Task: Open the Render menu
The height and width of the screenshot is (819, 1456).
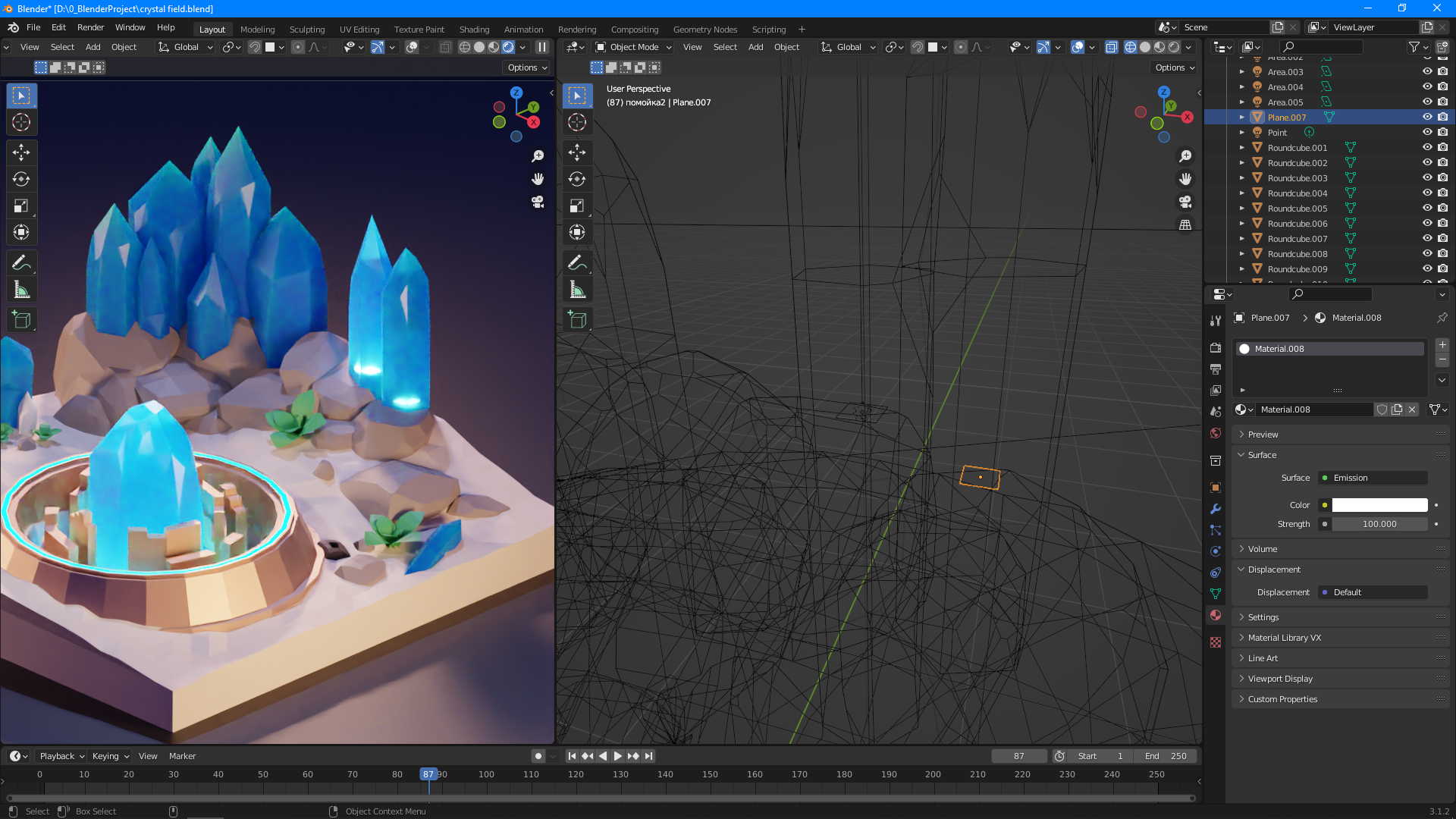Action: click(90, 27)
